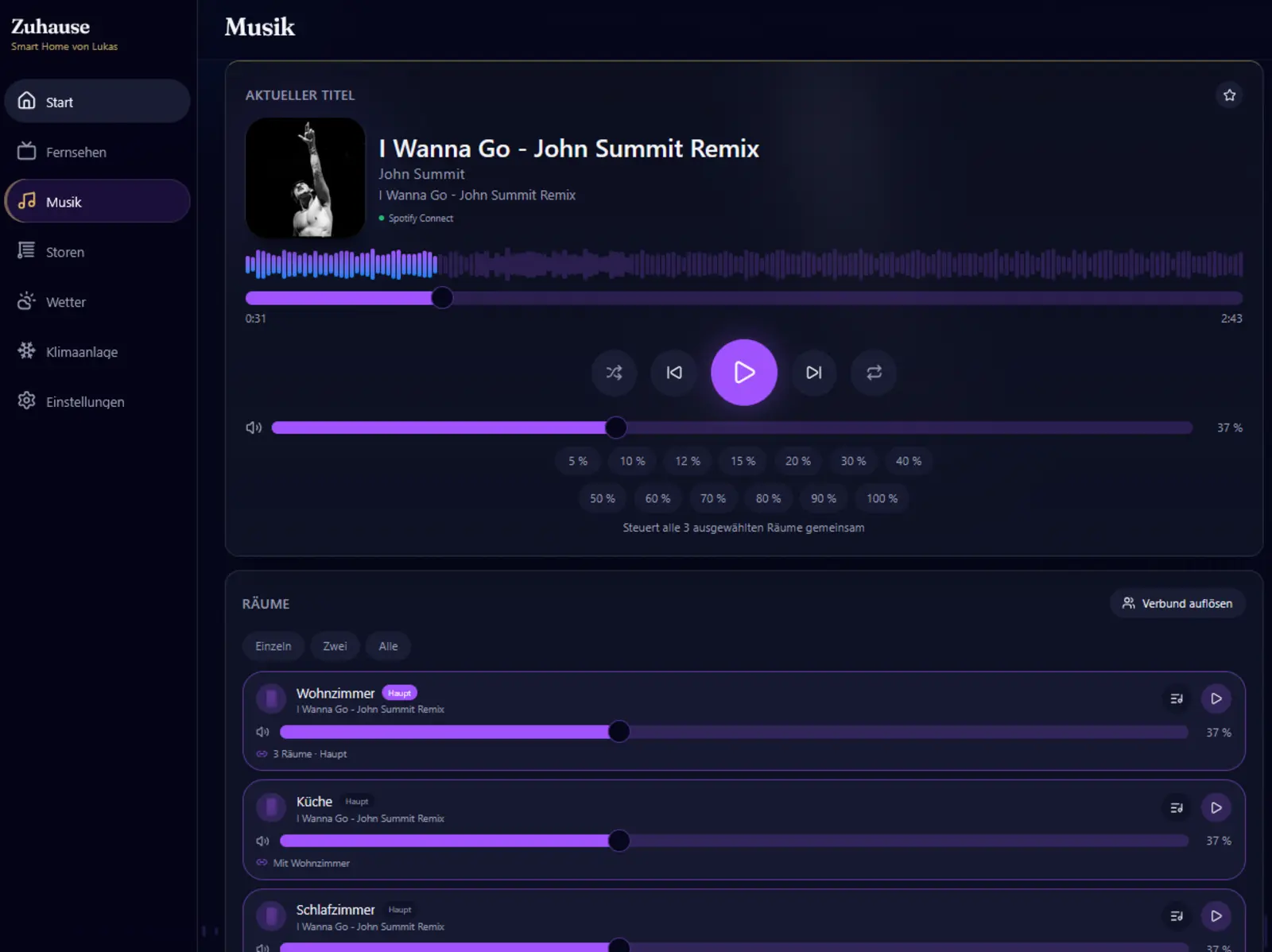Select Zwei room preset

coord(335,646)
